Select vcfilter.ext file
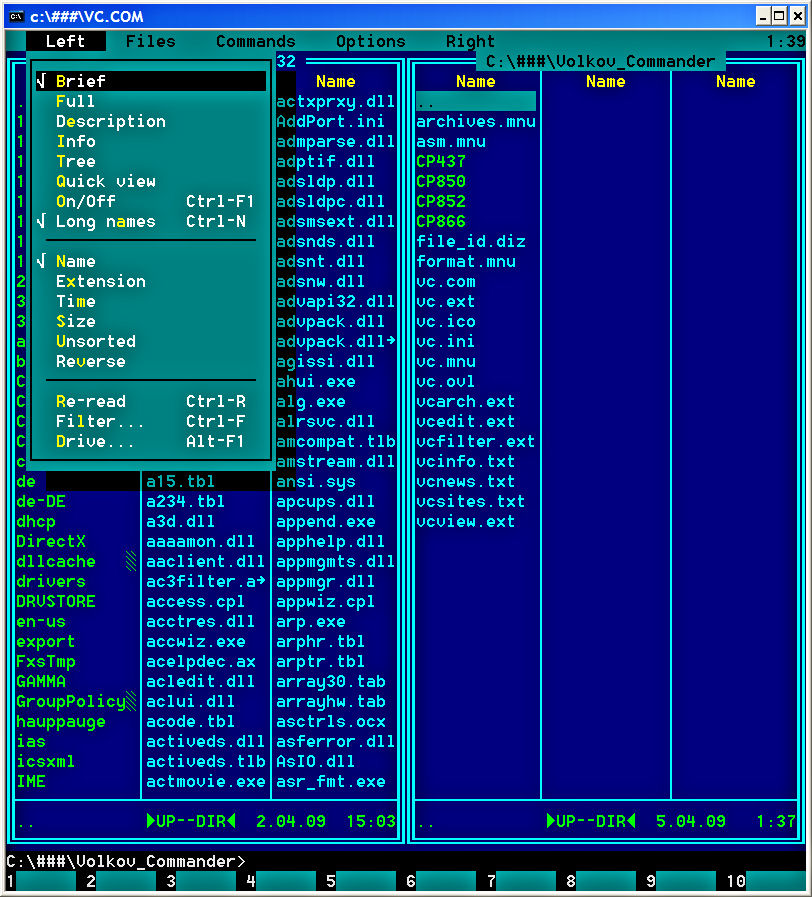This screenshot has height=897, width=812. pyautogui.click(x=476, y=442)
